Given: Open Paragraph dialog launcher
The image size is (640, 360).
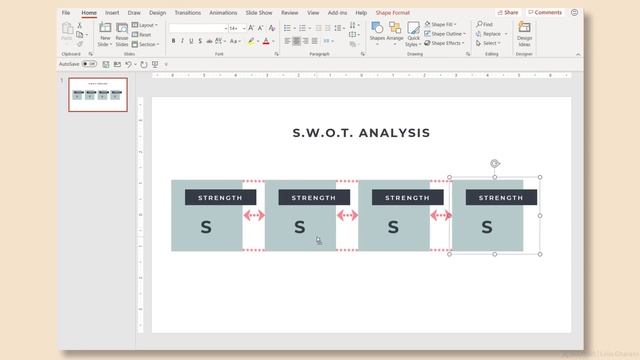Looking at the screenshot, I should tap(362, 54).
